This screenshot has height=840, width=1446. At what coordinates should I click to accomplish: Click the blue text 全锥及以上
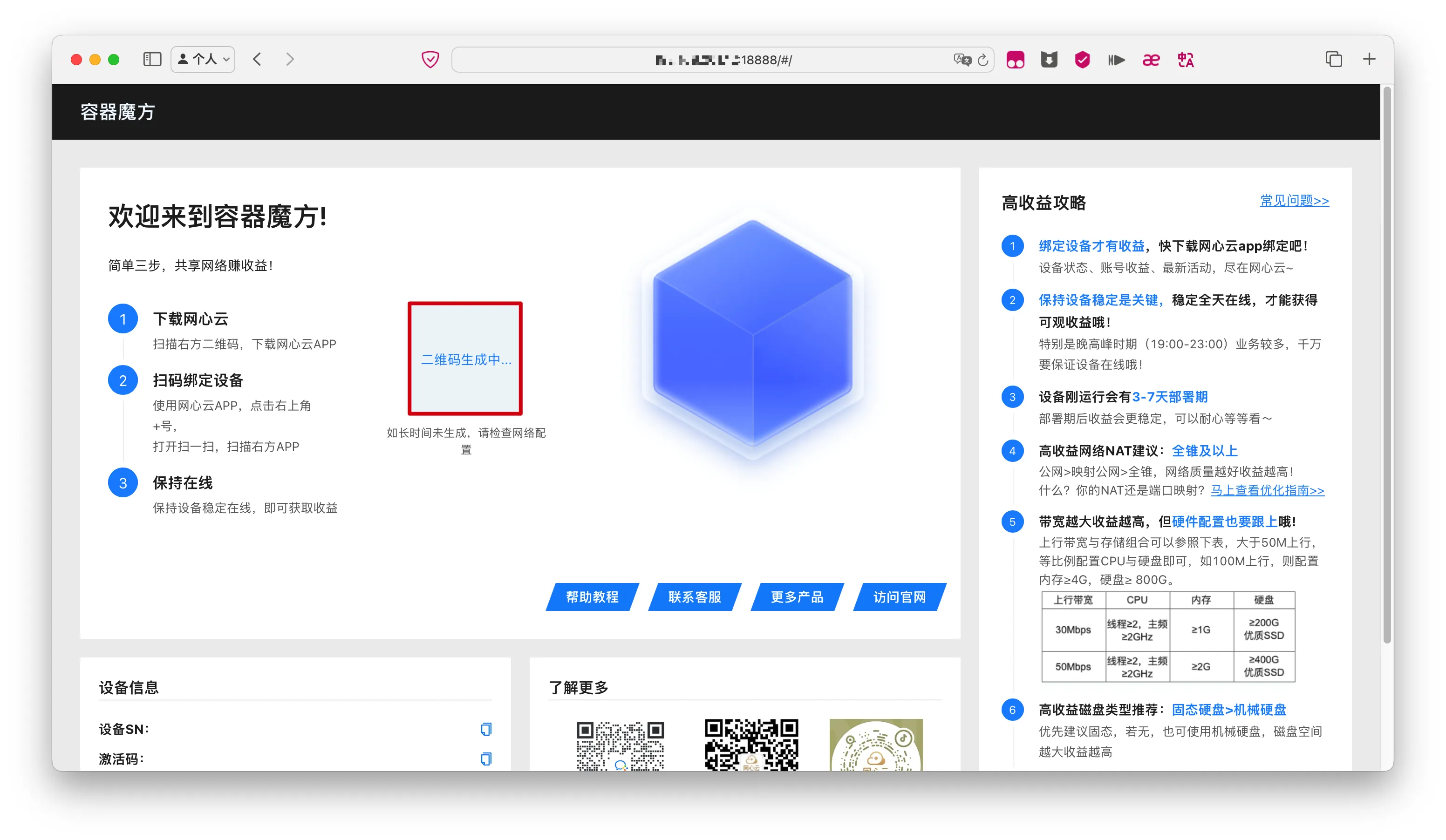(x=1204, y=451)
